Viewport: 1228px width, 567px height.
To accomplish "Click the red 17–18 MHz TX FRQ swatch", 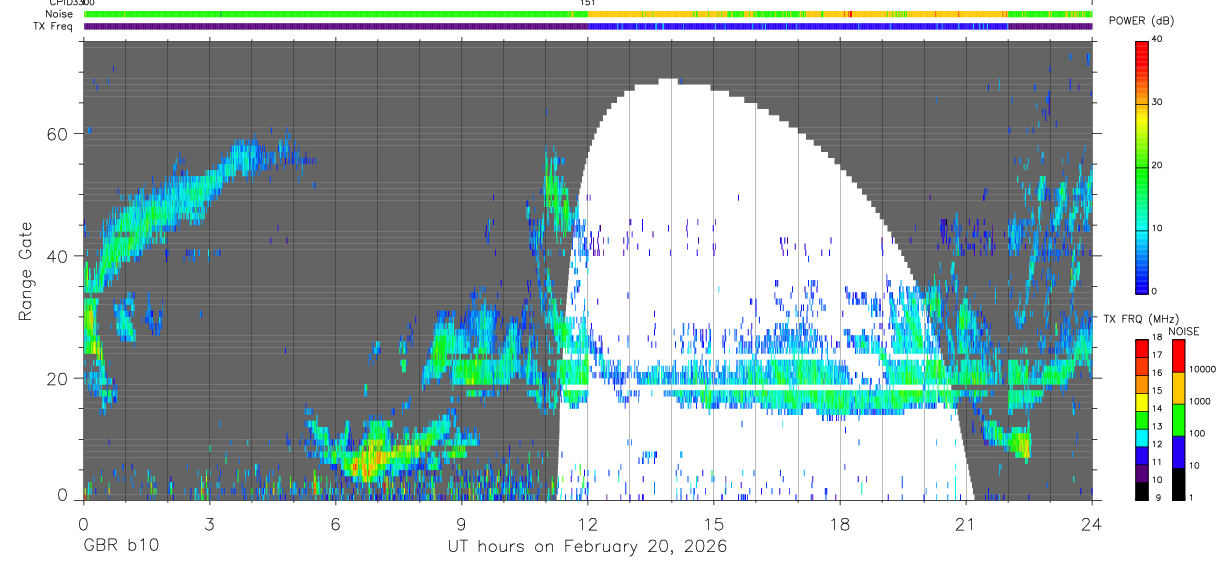I will pos(1141,349).
